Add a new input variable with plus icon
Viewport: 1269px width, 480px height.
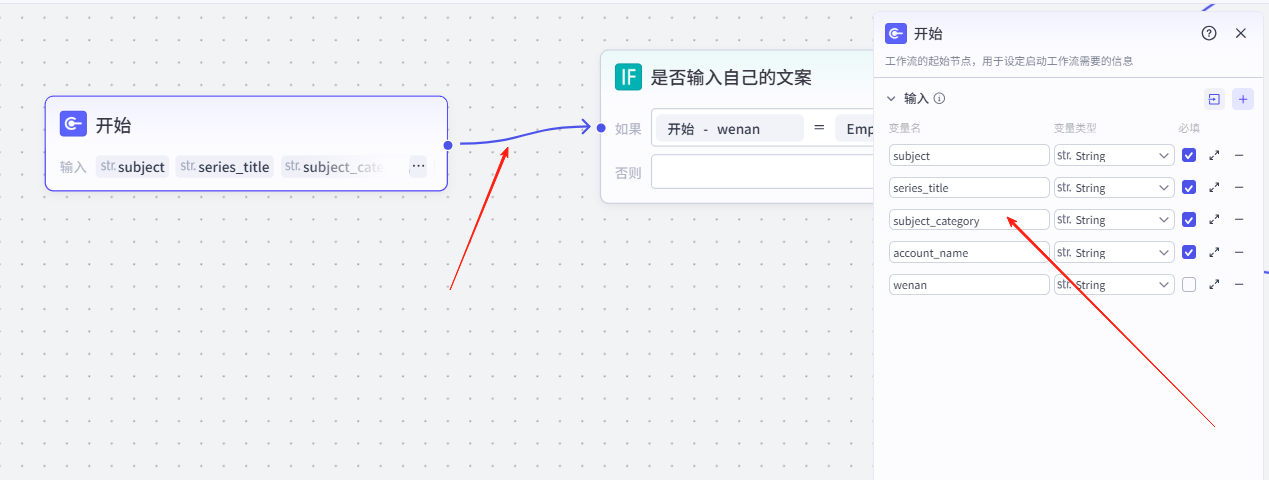[x=1242, y=99]
